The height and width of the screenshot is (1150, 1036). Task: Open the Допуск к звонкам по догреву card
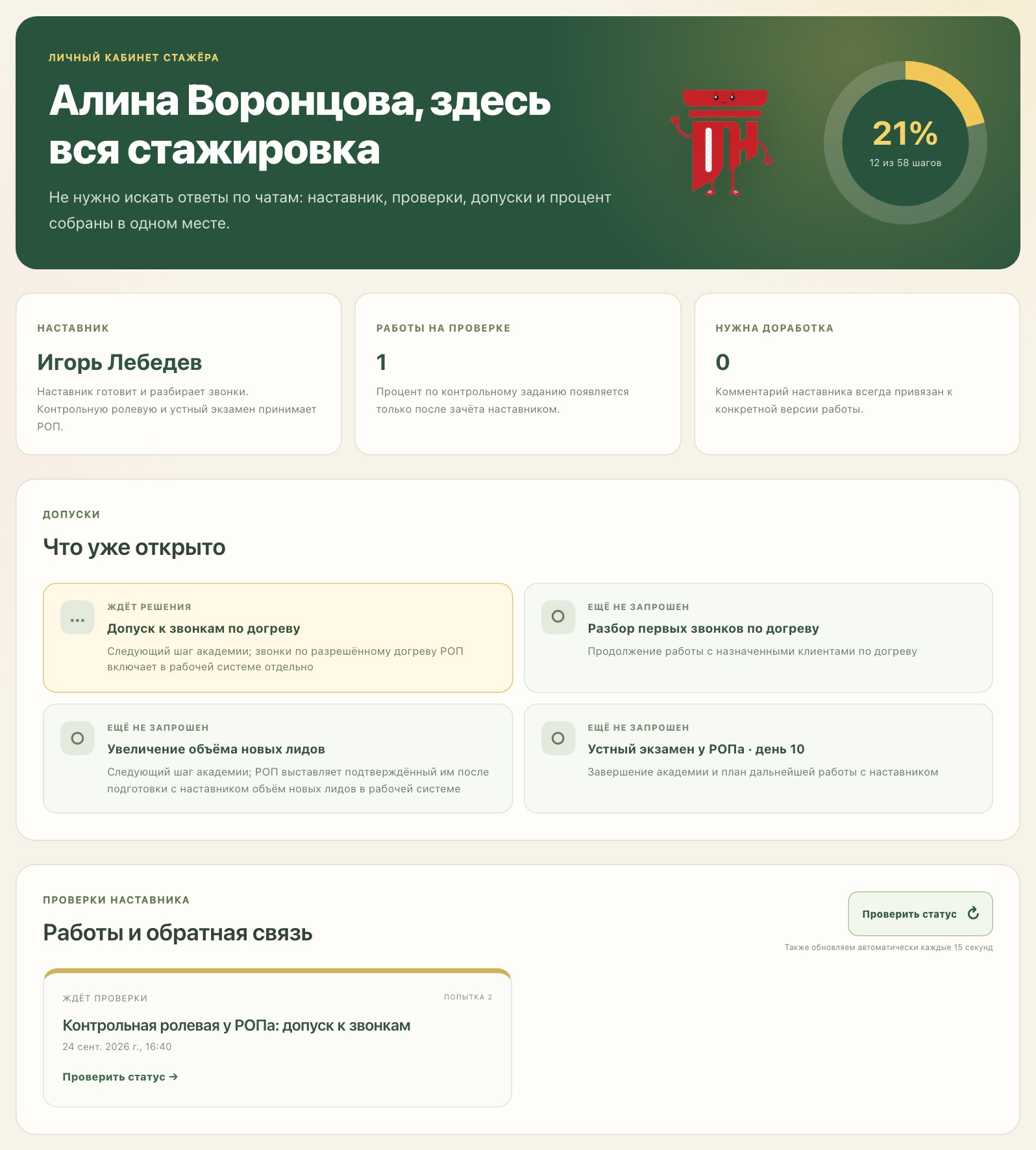coord(278,637)
